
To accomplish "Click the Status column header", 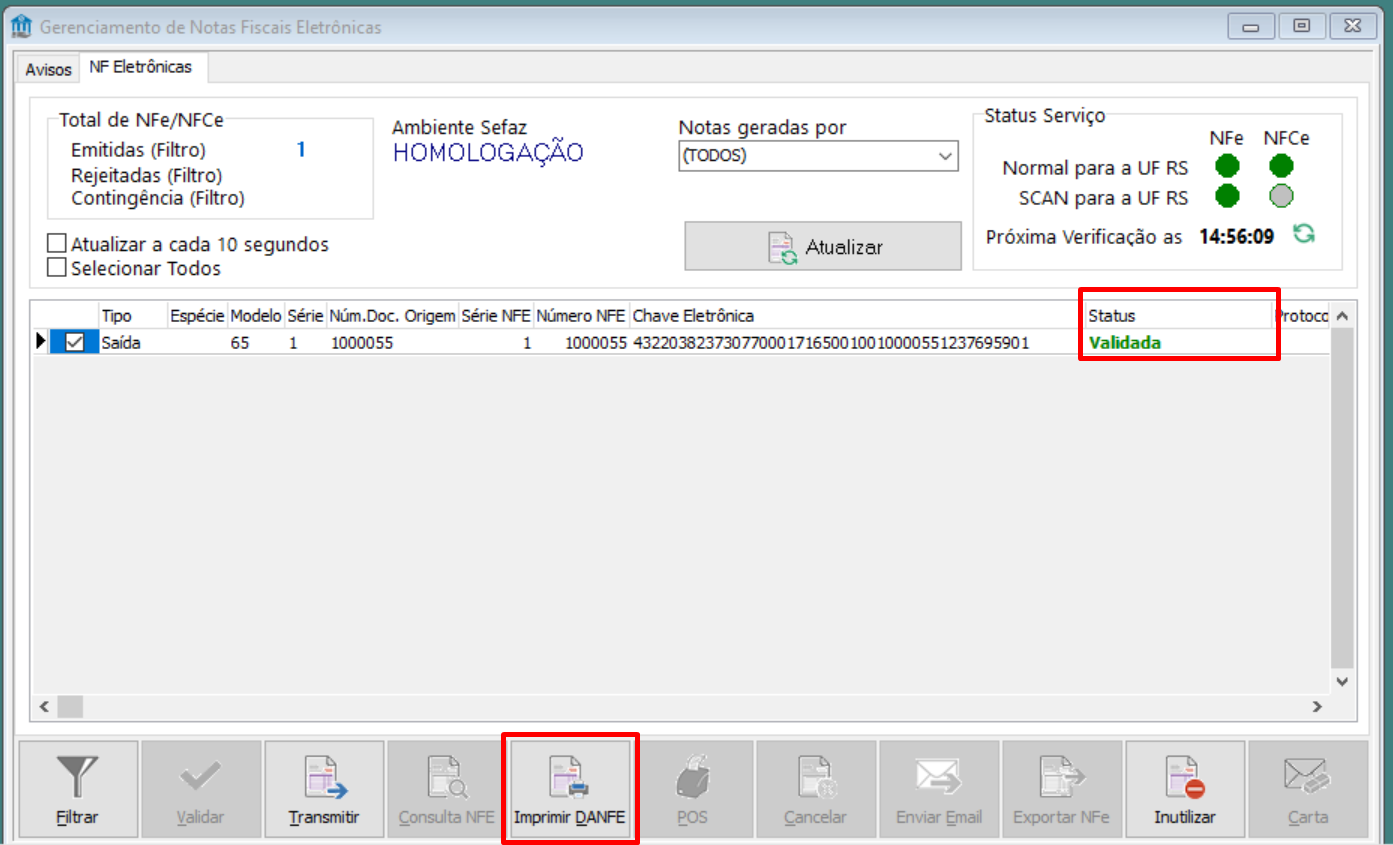I will click(x=1179, y=316).
